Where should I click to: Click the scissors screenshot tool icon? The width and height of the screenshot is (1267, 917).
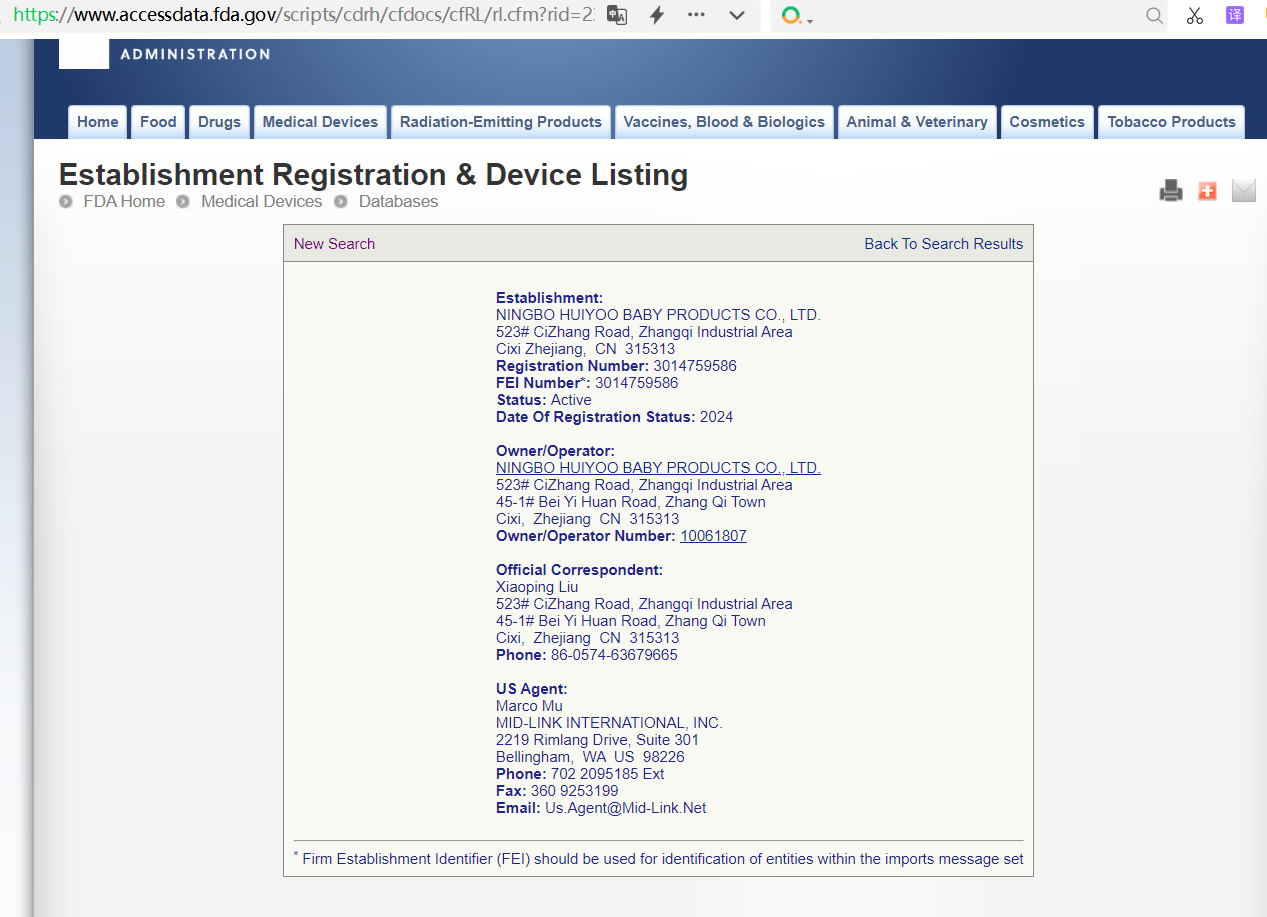1194,15
